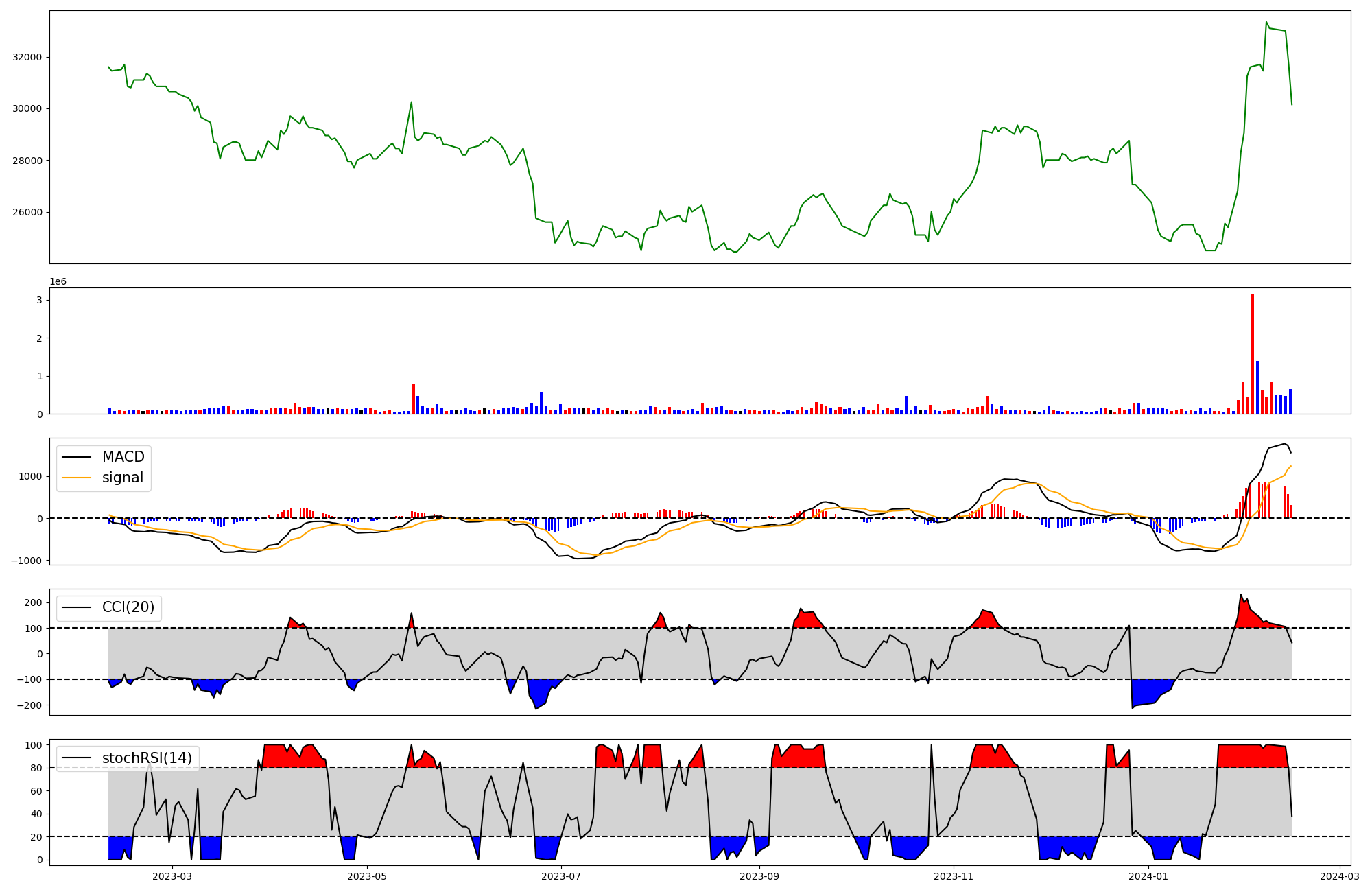Viewport: 1372px width, 892px height.
Task: Click the 1e6 volume scale label
Action: (x=58, y=281)
